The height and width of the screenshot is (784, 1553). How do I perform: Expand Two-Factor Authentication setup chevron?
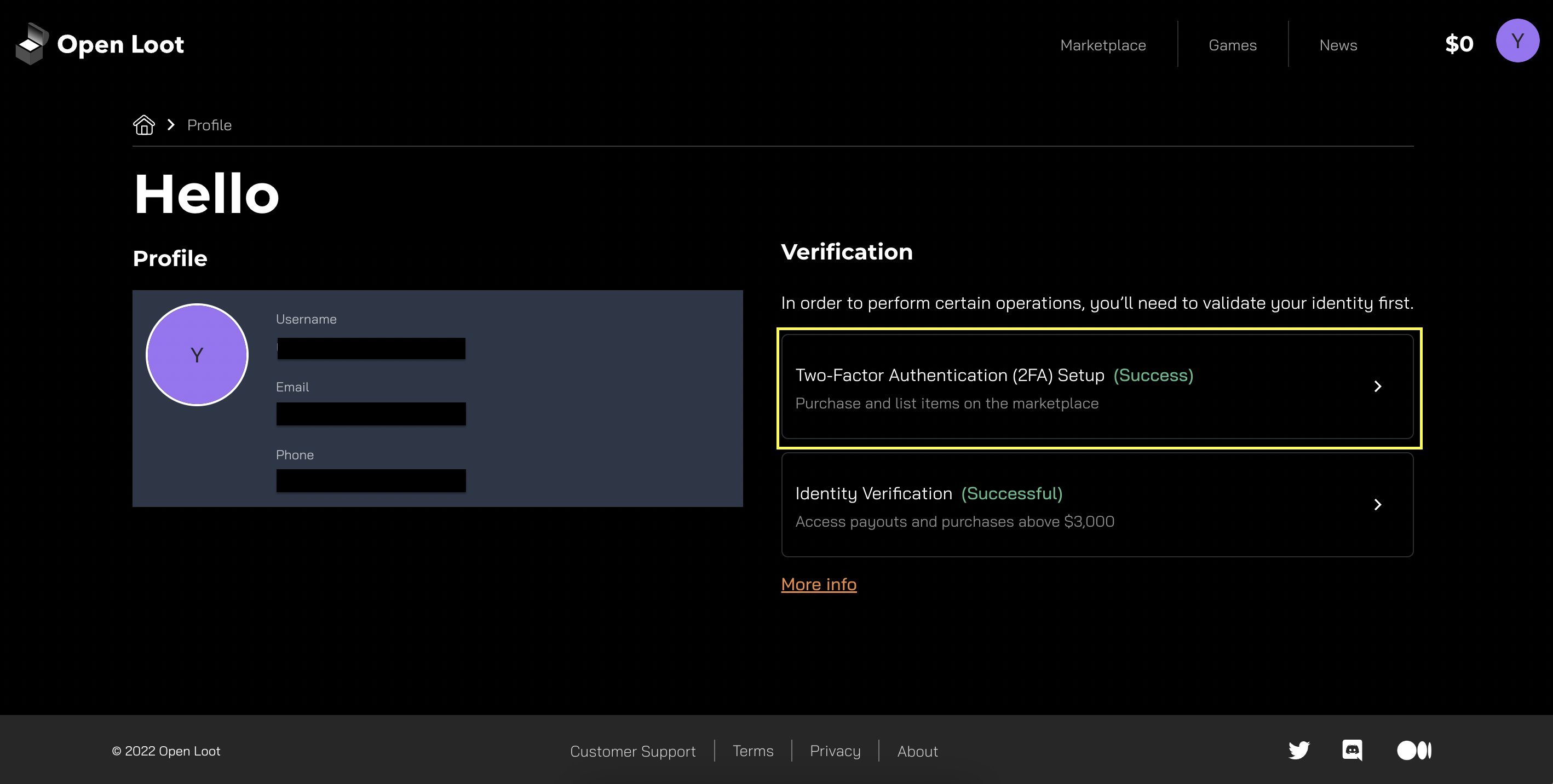point(1378,387)
